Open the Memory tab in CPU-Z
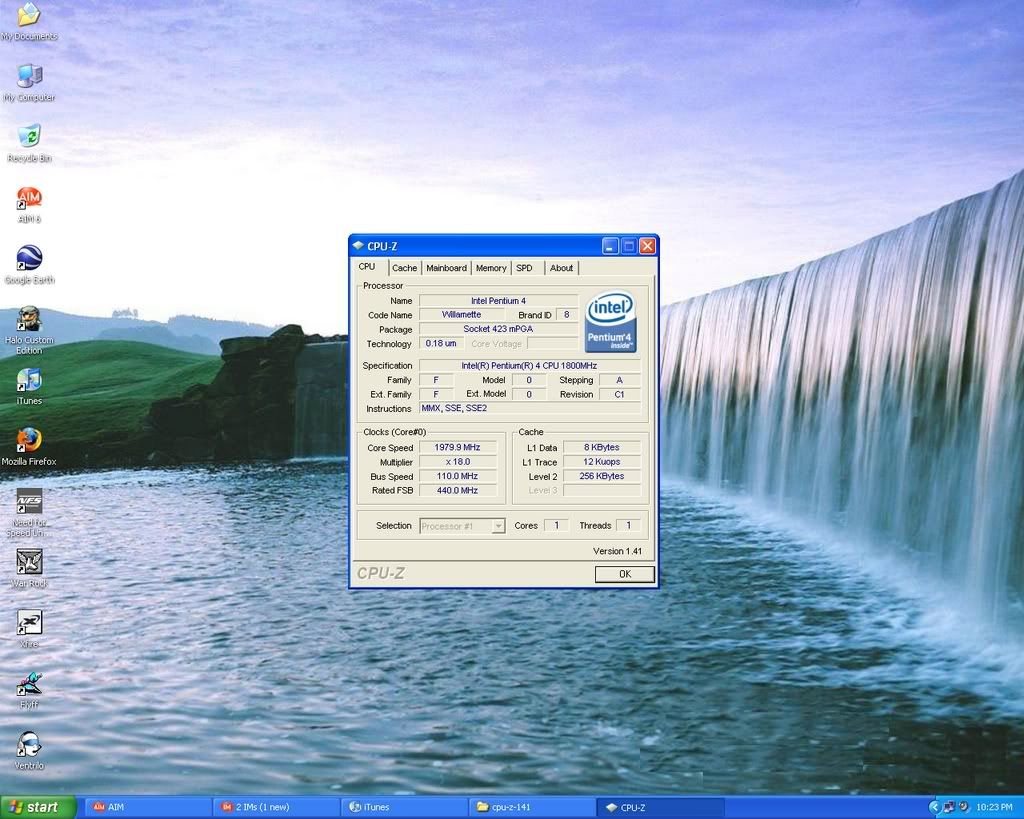This screenshot has width=1024, height=819. [x=490, y=268]
